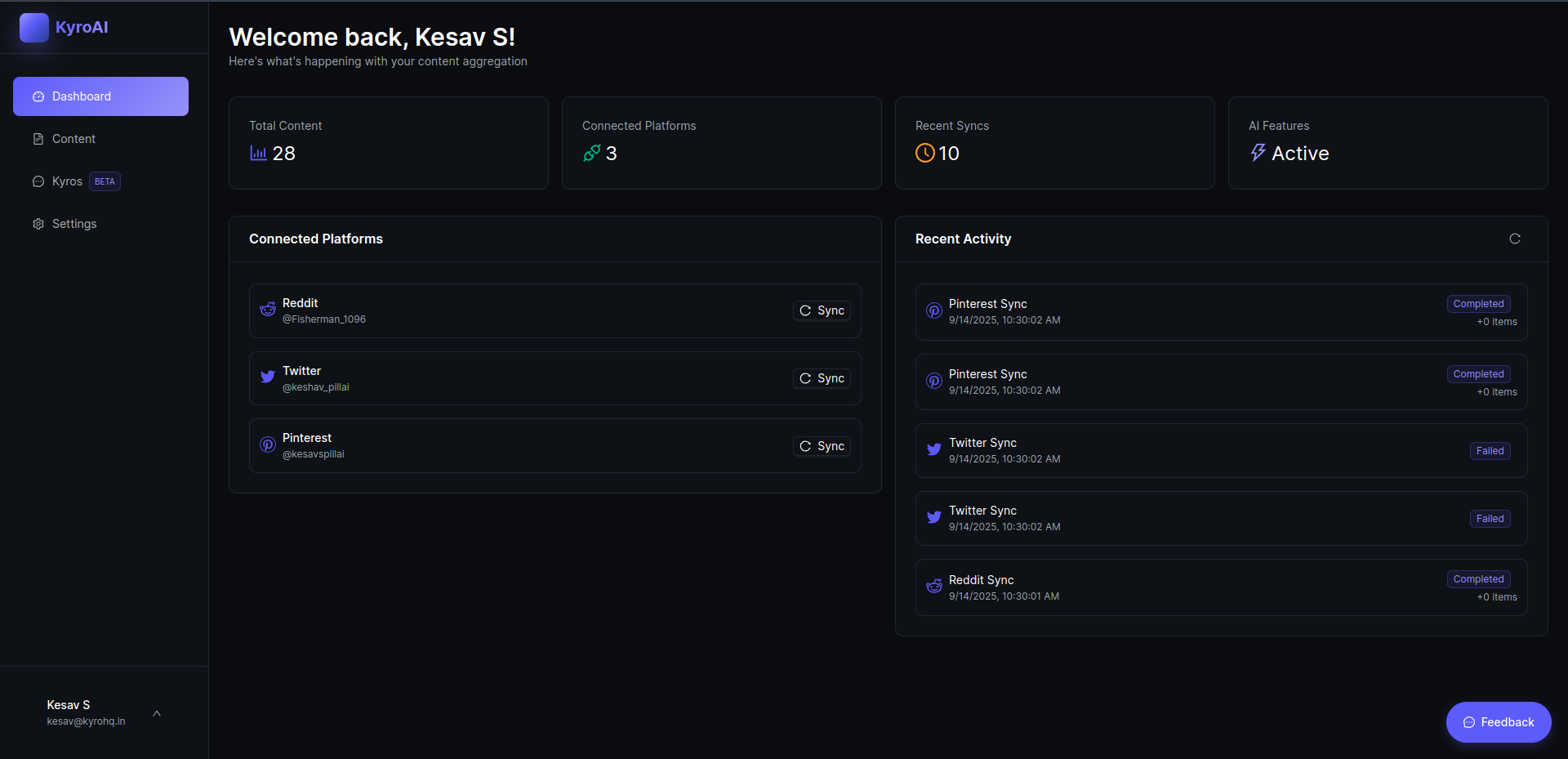Click the Reddit platform icon
This screenshot has height=759, width=1568.
click(267, 310)
